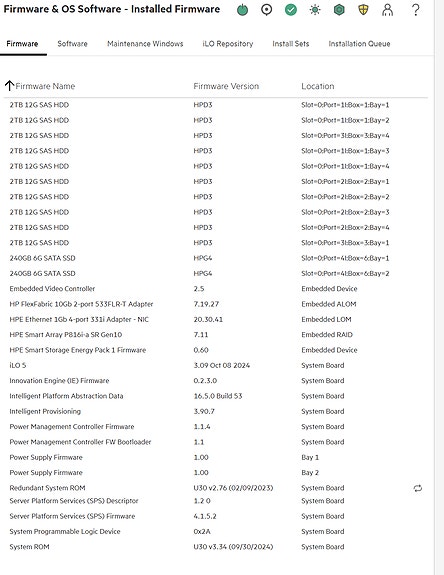Image resolution: width=444 pixels, height=575 pixels.
Task: Click the HPE Smart Array P816i-a row
Action: pyautogui.click(x=216, y=334)
